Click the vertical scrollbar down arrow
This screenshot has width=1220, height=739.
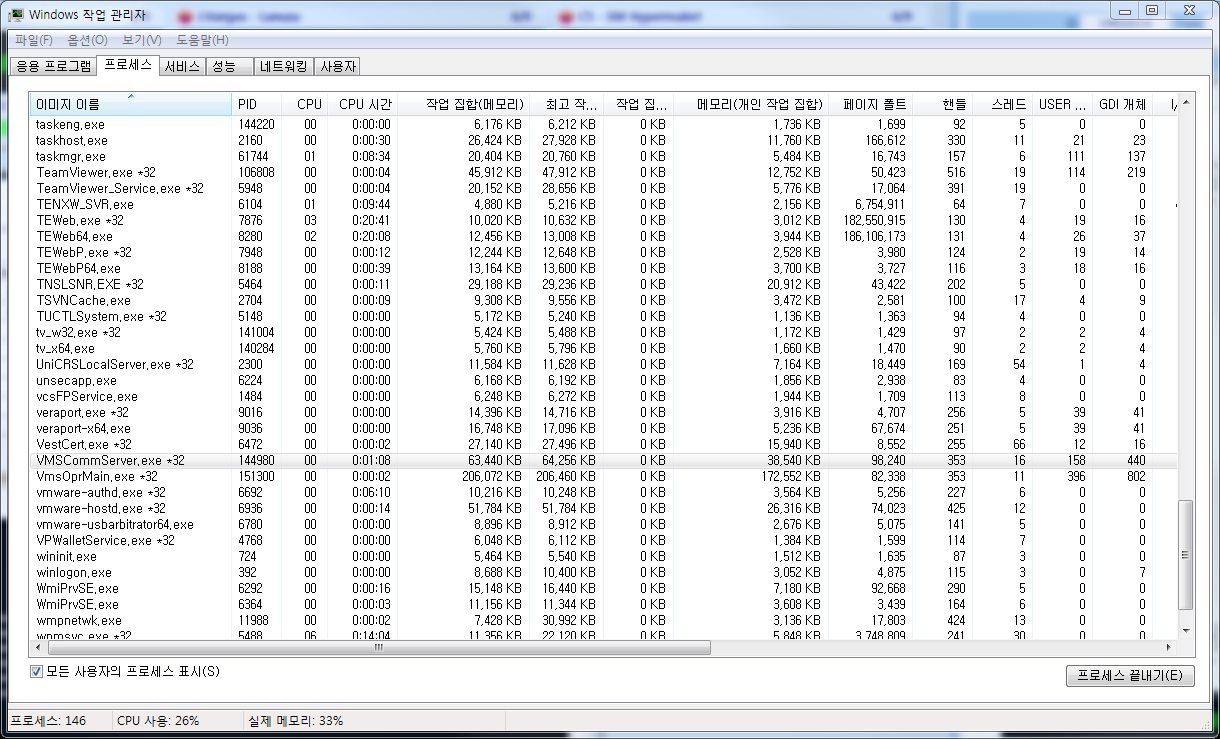[x=1187, y=631]
